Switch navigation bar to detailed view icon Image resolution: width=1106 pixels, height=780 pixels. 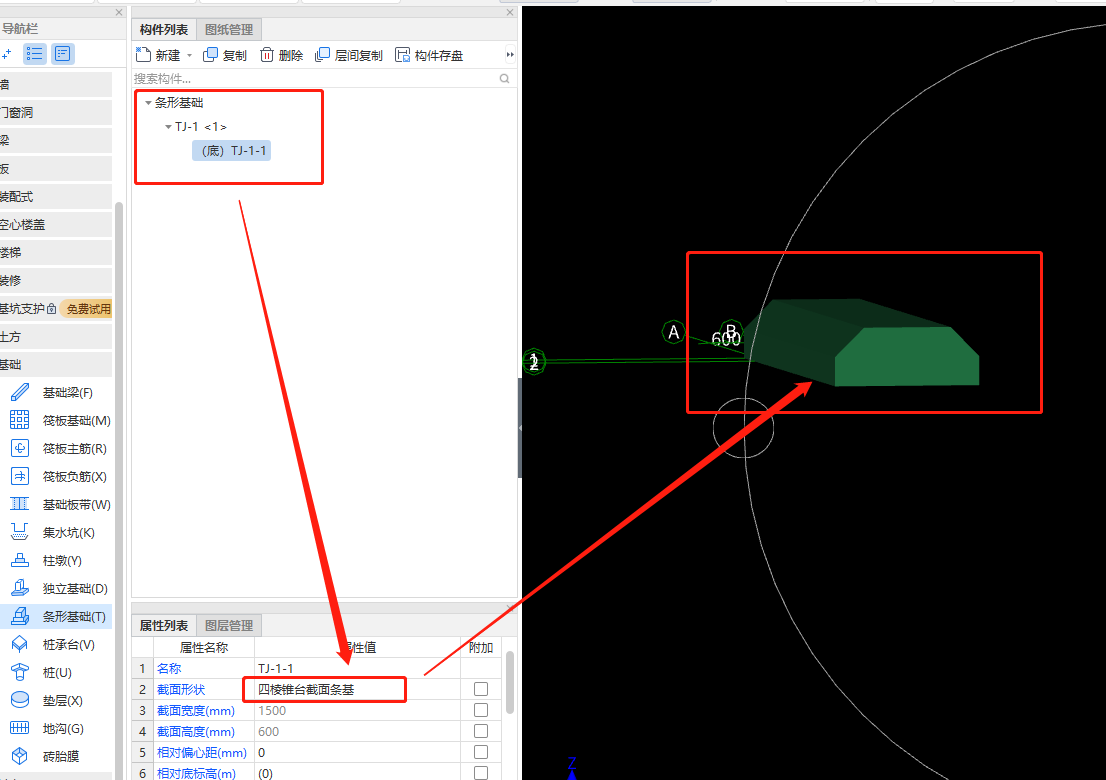point(62,54)
